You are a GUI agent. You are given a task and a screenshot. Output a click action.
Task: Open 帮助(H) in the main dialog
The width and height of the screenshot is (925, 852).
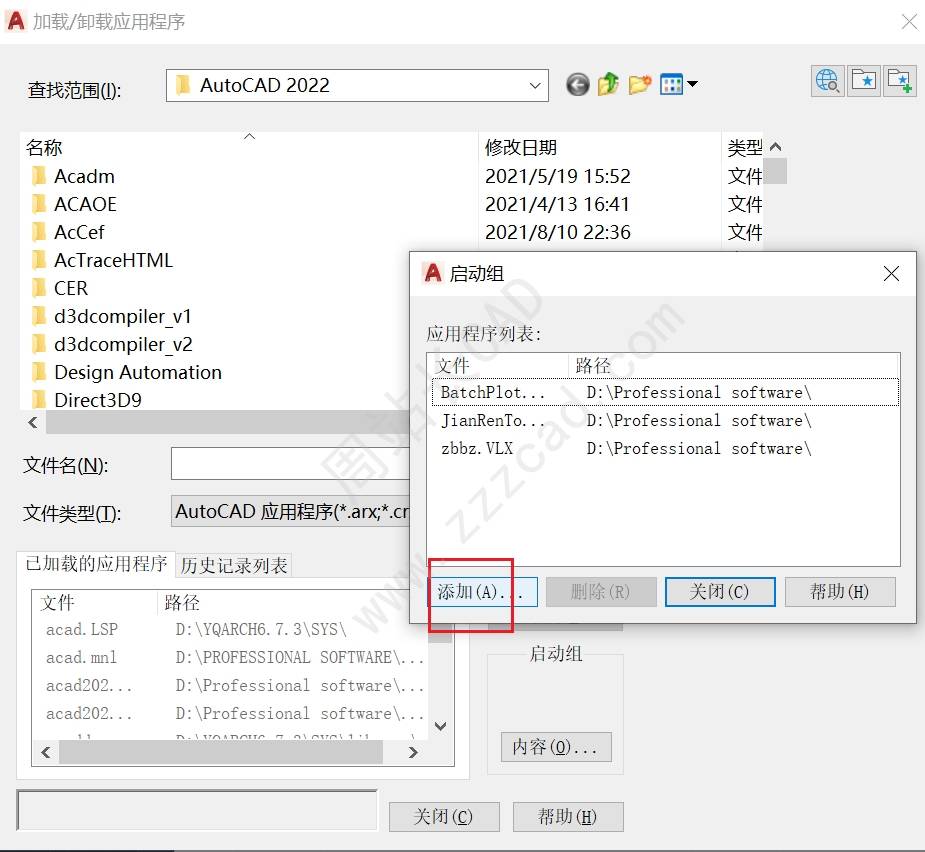tap(568, 817)
